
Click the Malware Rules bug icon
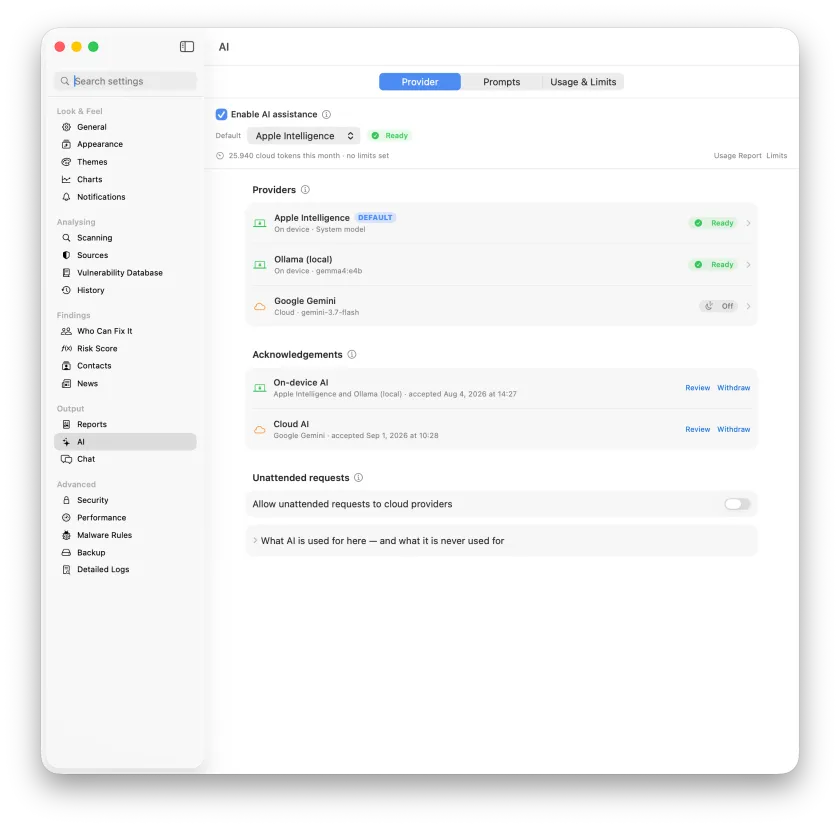click(66, 535)
